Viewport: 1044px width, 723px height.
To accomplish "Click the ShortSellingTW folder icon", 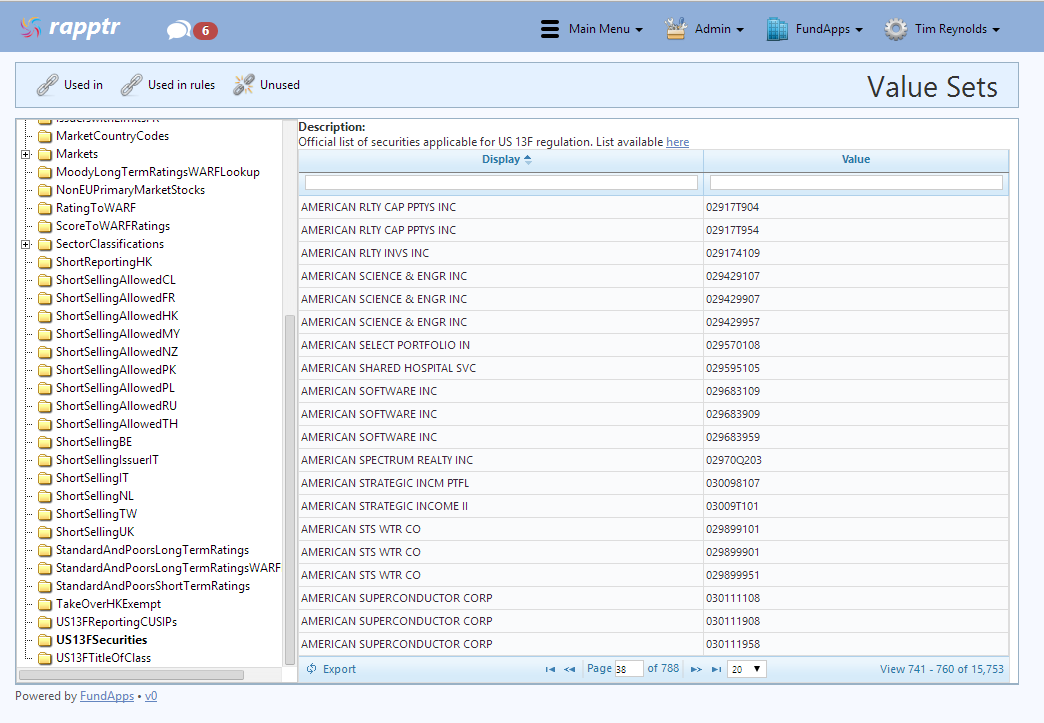I will click(x=45, y=515).
